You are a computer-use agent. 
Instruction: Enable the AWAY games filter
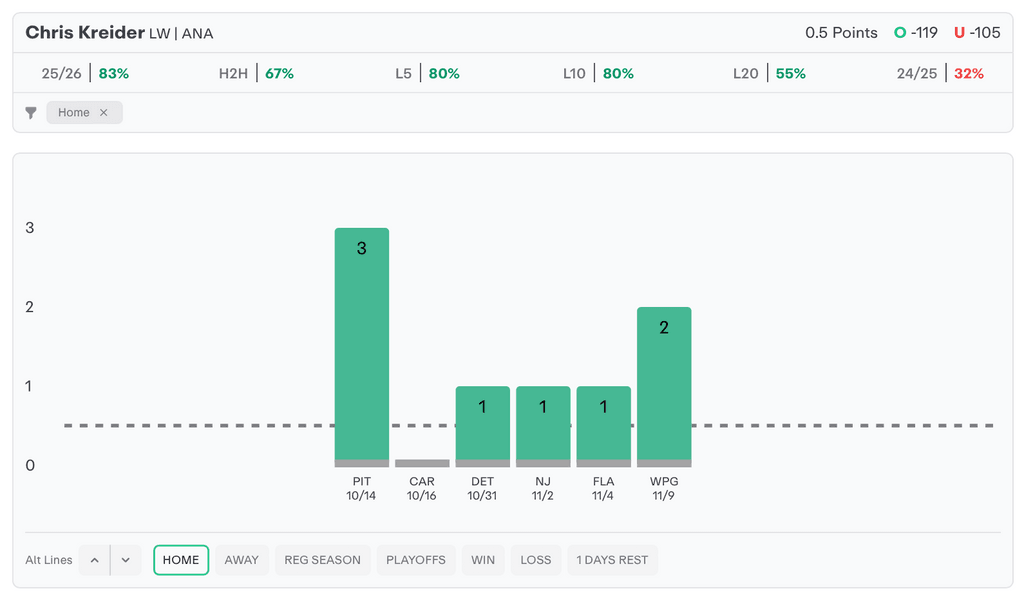(x=241, y=560)
